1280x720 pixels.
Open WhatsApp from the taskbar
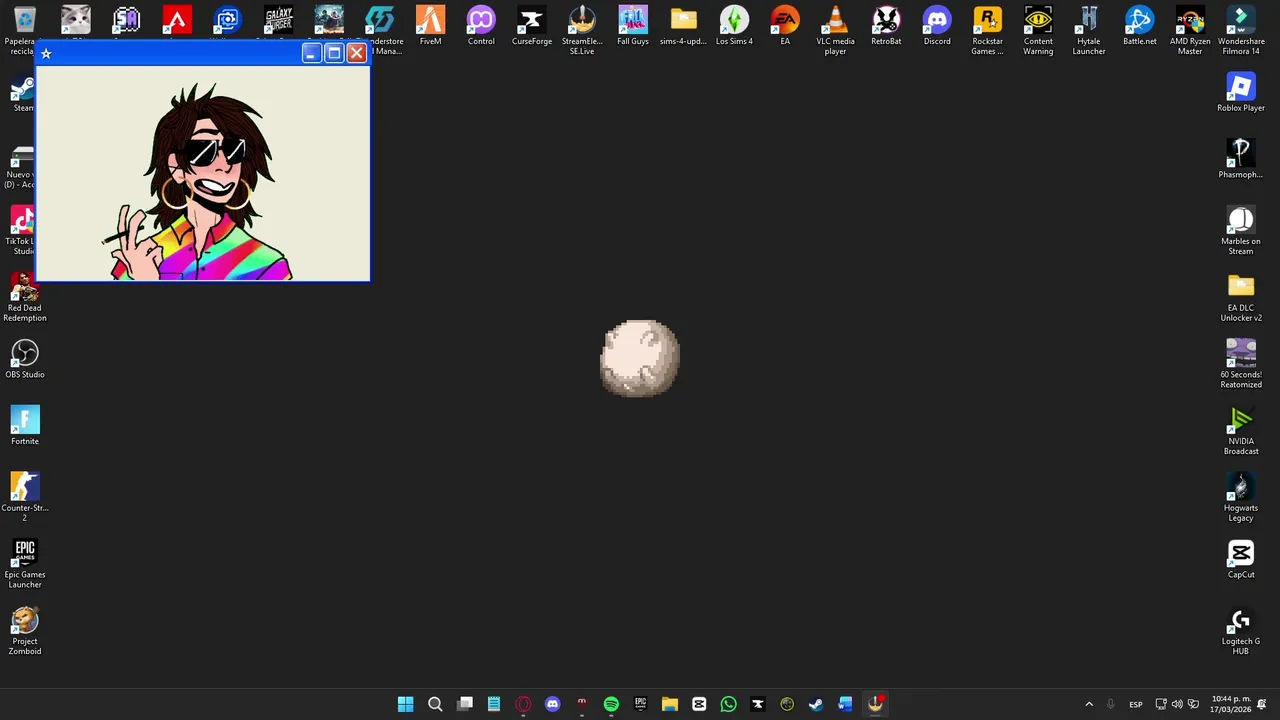[x=728, y=704]
